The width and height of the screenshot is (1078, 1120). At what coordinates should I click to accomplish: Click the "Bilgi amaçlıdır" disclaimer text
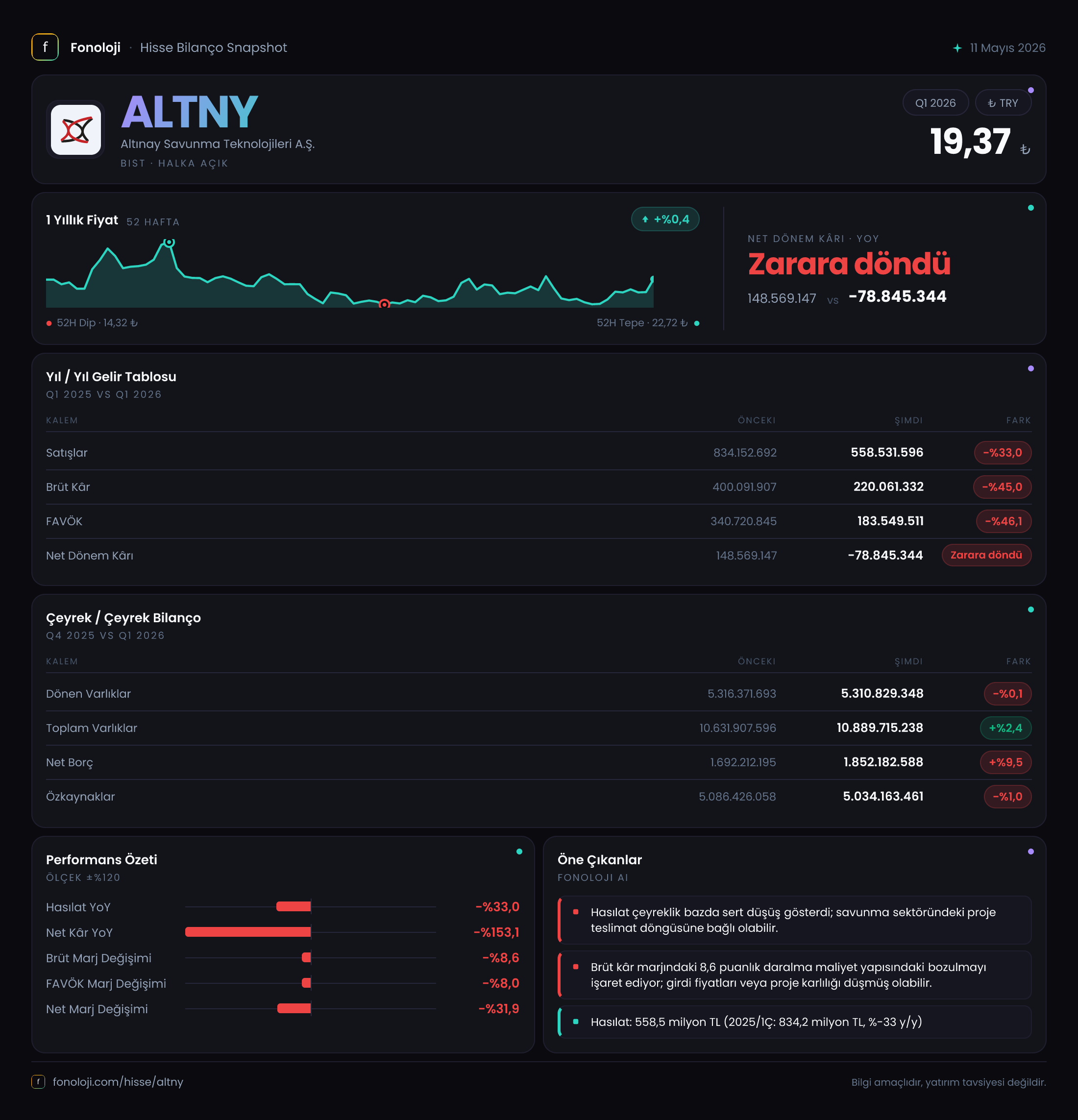948,1082
